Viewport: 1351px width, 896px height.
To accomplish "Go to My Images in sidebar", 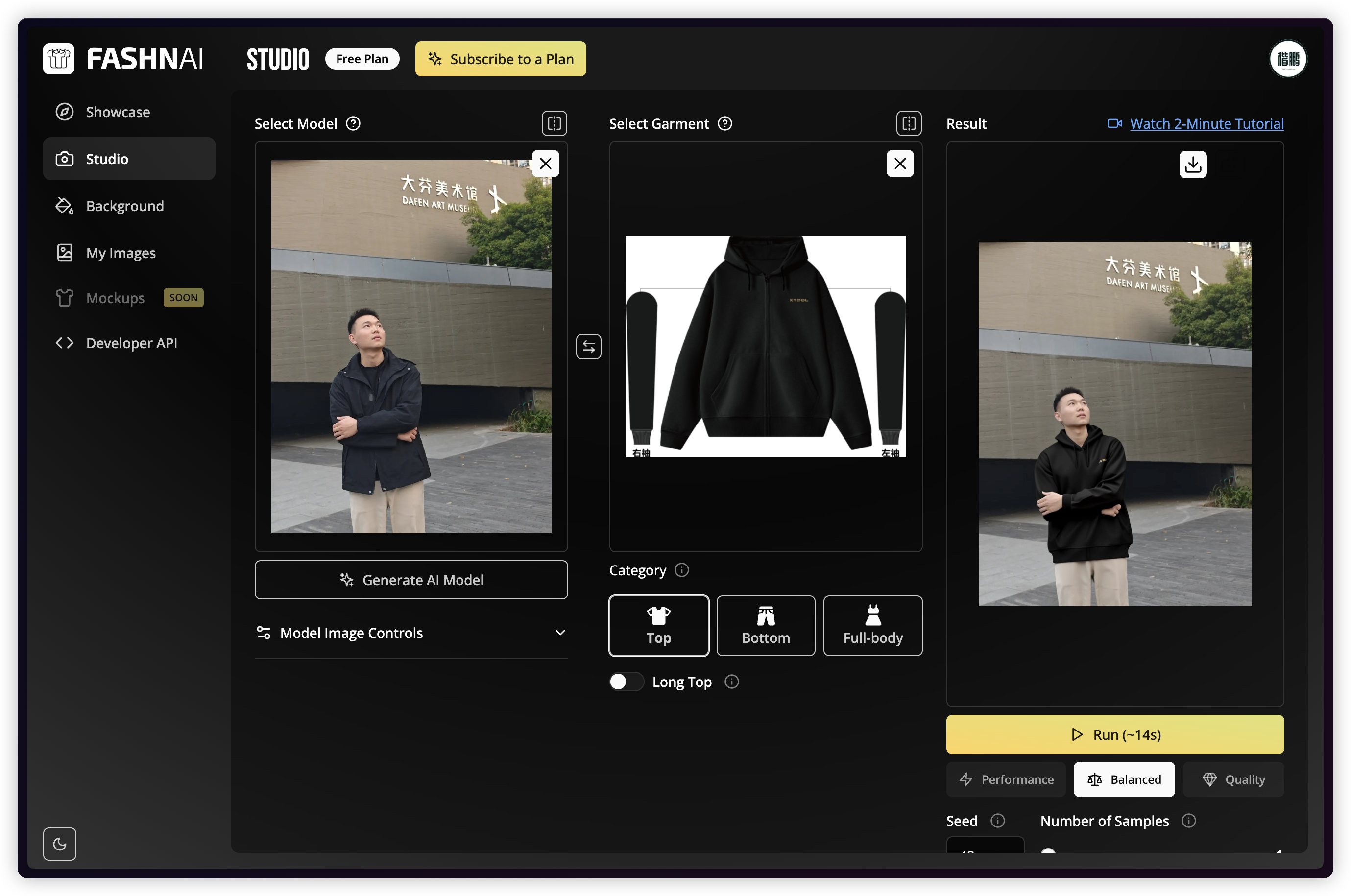I will point(121,253).
